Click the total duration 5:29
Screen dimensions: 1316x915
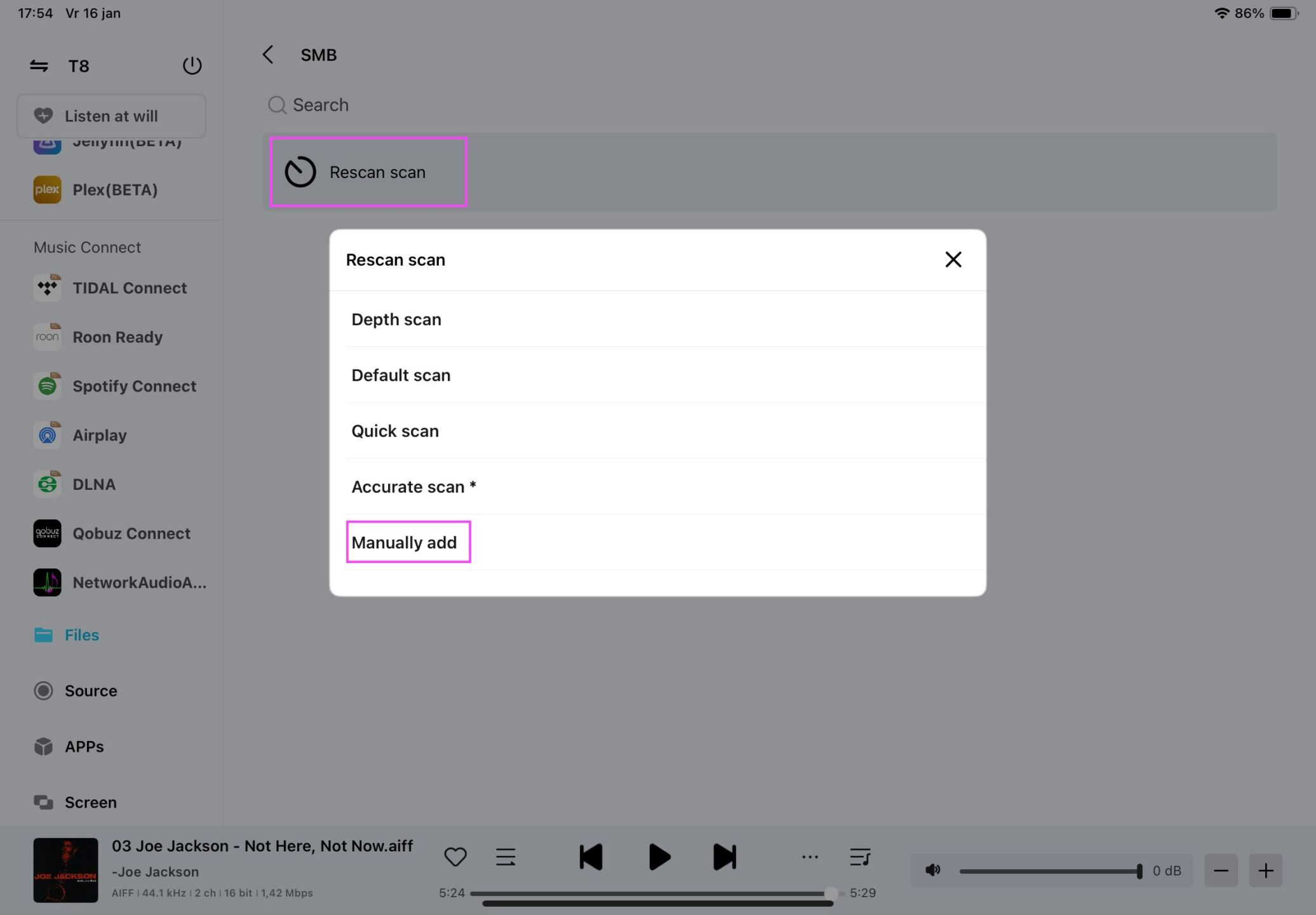(863, 893)
